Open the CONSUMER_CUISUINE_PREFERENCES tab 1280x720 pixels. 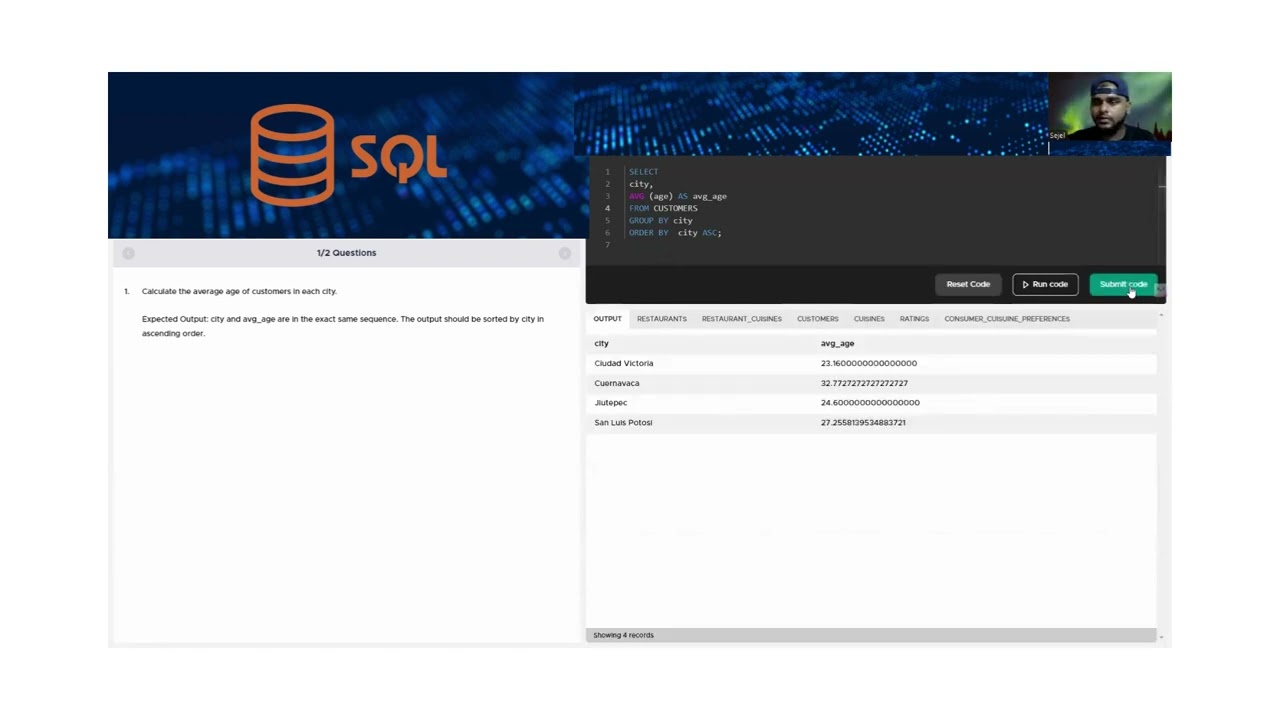pyautogui.click(x=1007, y=319)
